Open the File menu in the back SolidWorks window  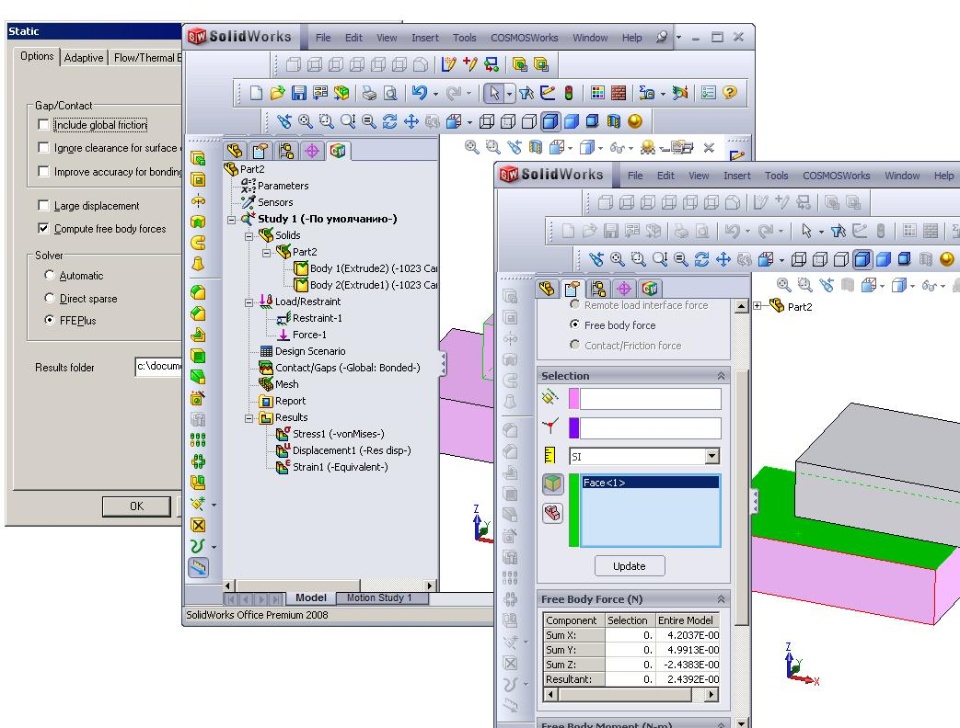coord(323,37)
